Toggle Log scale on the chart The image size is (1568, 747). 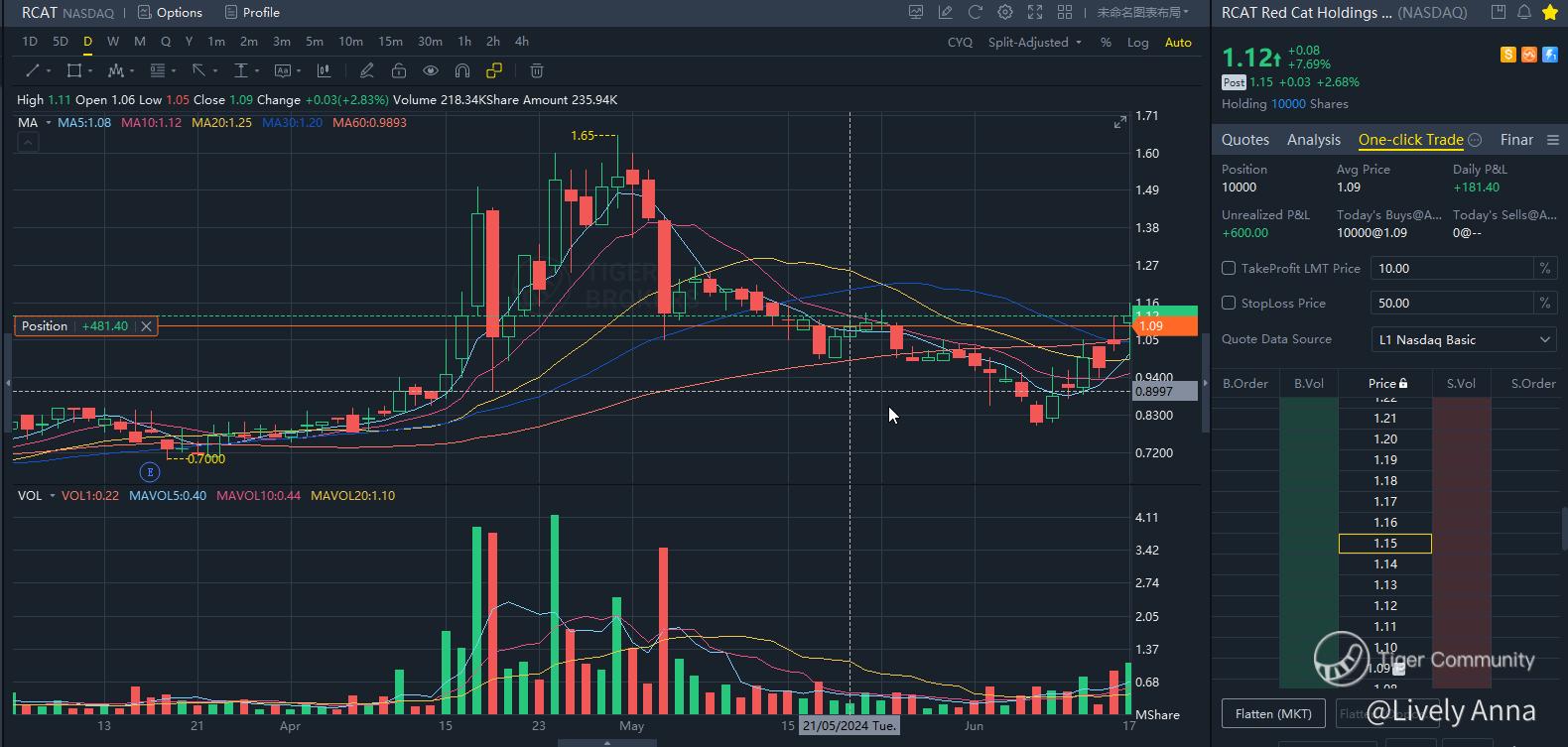[x=1138, y=43]
